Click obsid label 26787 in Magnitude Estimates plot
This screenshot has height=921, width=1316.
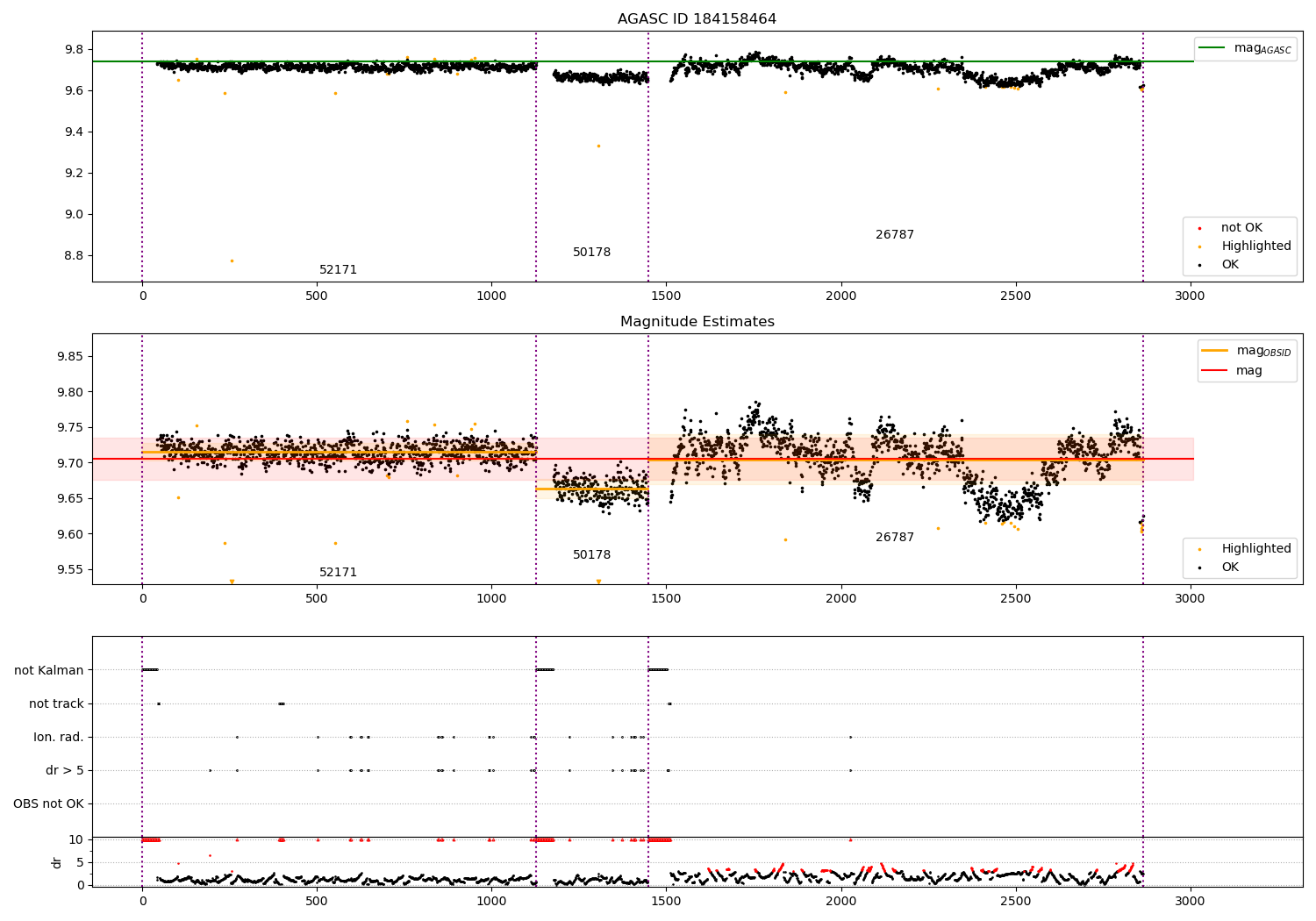click(x=895, y=538)
